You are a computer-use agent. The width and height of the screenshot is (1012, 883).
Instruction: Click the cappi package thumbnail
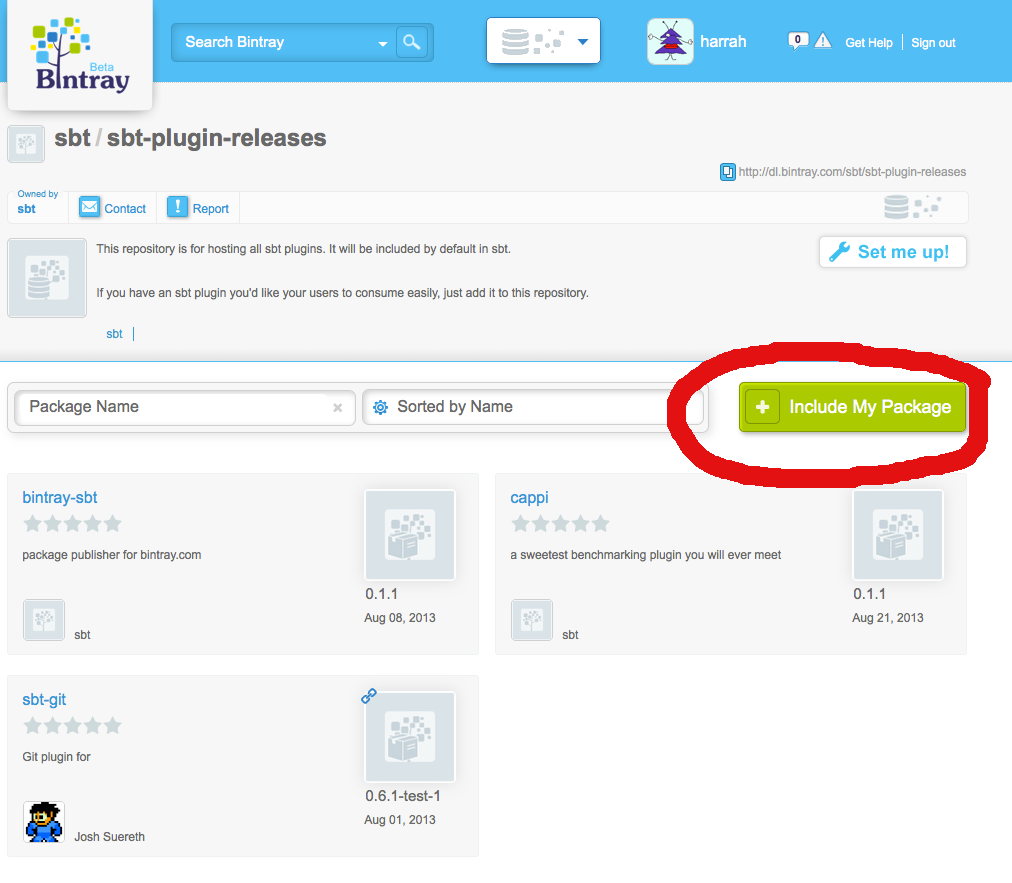898,534
